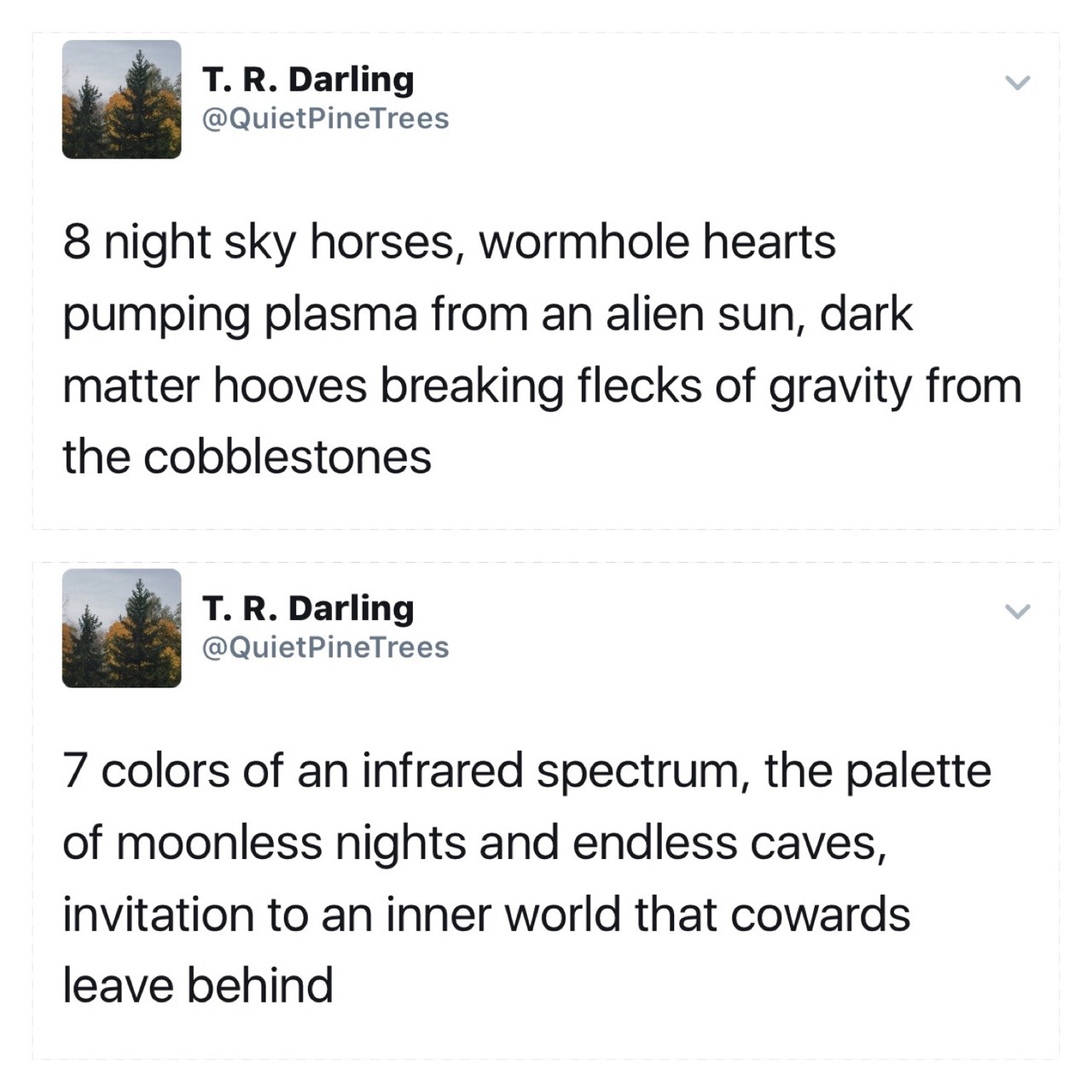Visit @QuietPineTrees handle on the second tweet
This screenshot has width=1092, height=1092.
tap(324, 648)
